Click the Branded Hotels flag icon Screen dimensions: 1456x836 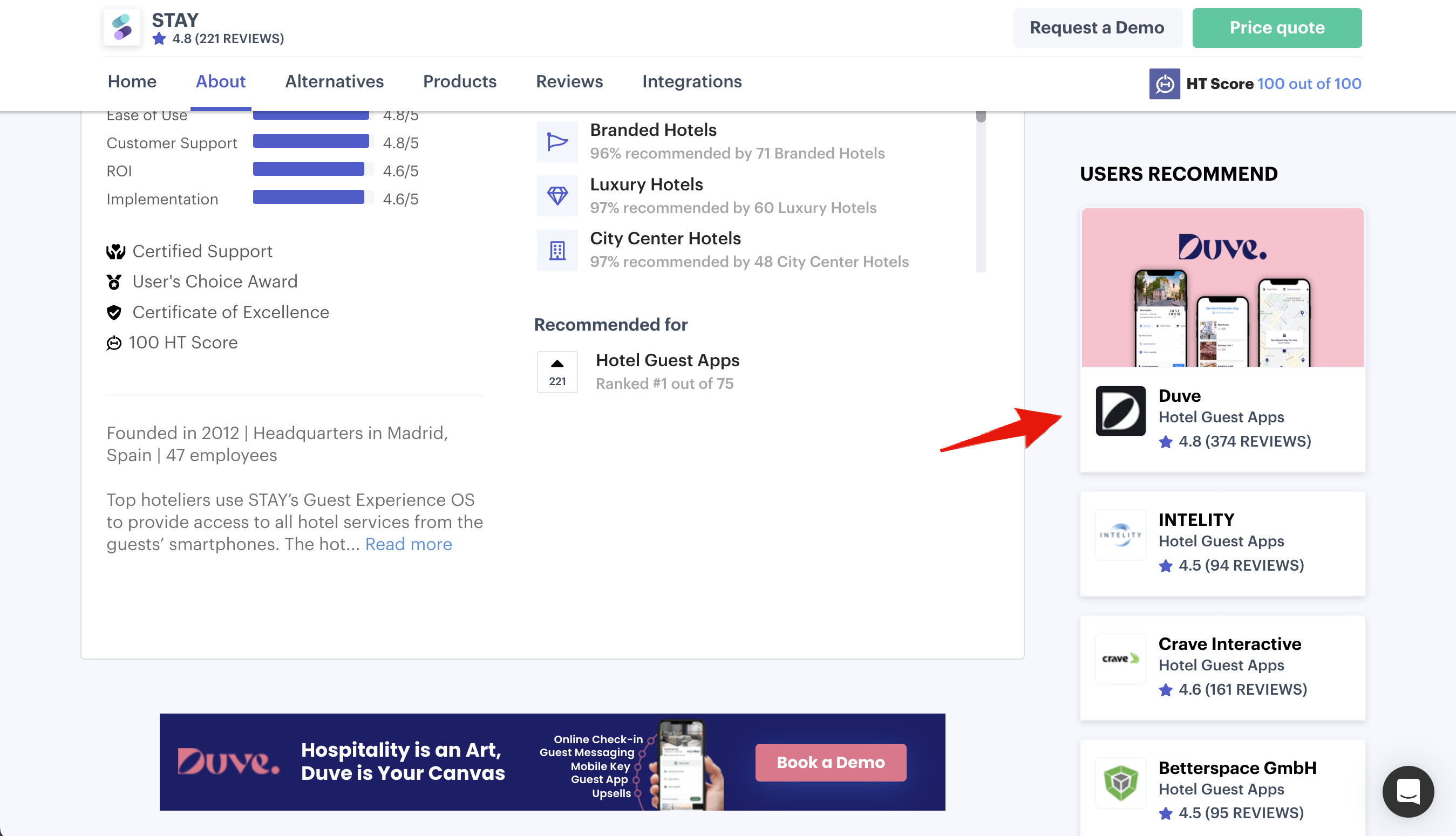click(x=556, y=141)
